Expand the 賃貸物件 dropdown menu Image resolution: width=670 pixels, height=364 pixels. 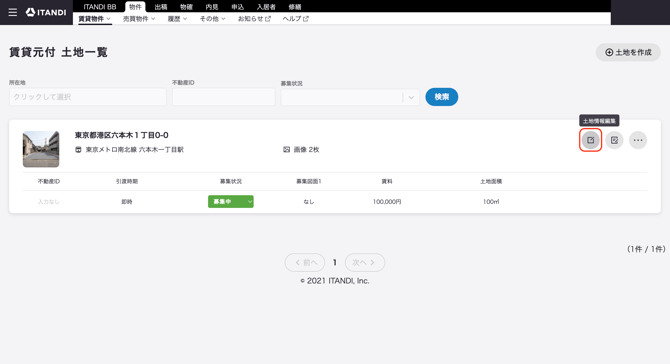[x=94, y=19]
